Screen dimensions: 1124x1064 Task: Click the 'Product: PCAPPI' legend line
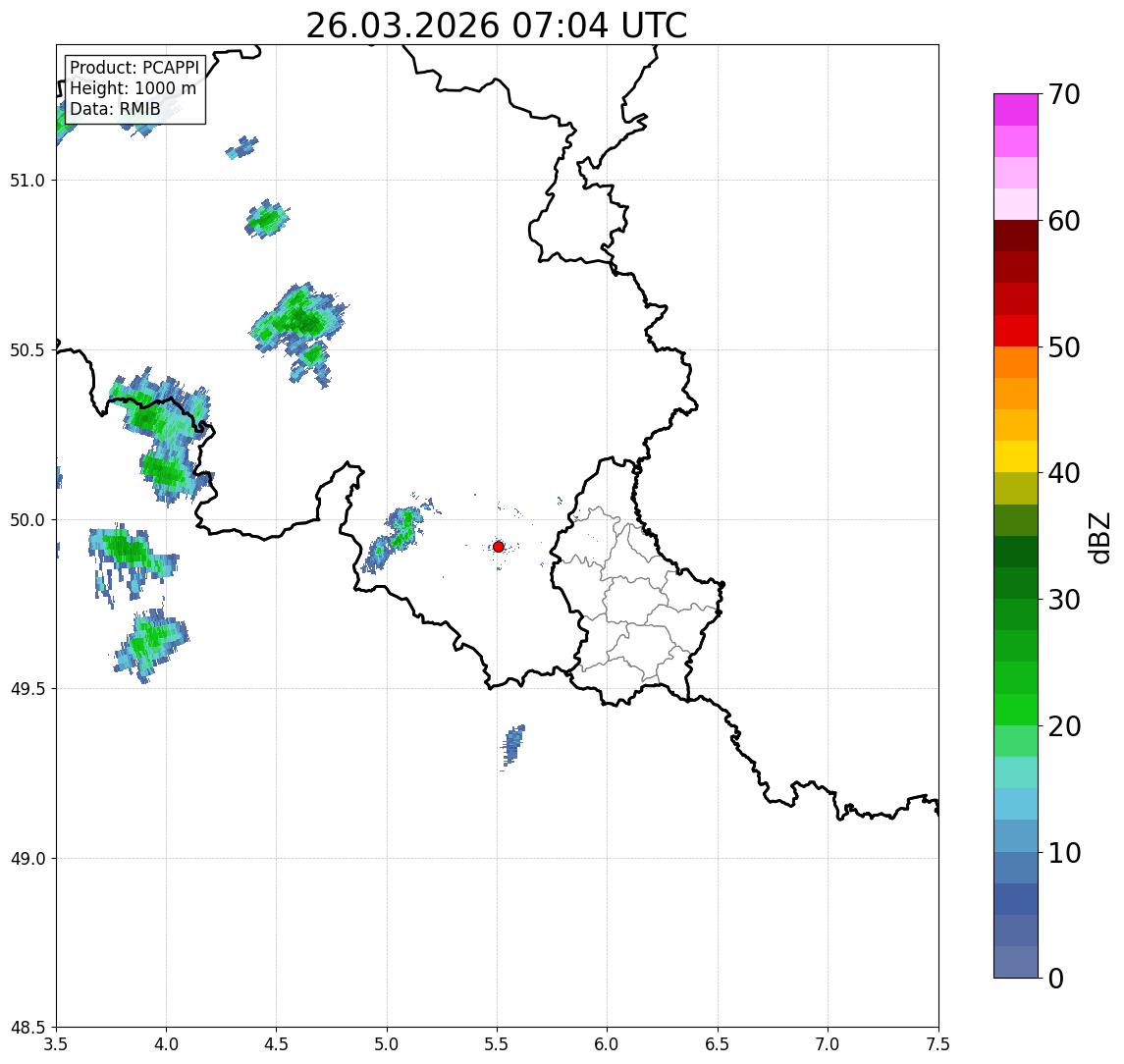coord(134,68)
